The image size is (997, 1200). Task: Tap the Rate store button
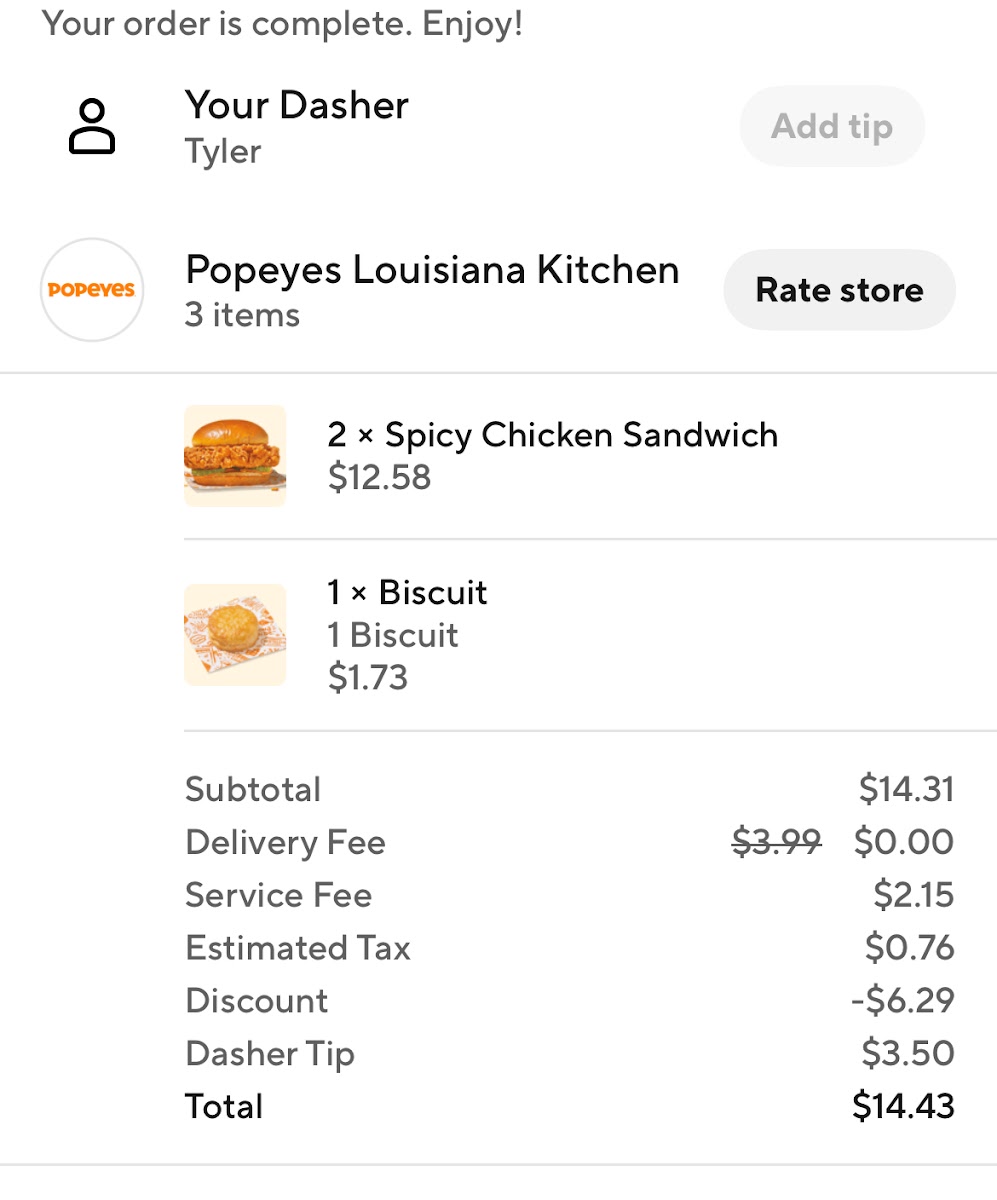[x=839, y=290]
